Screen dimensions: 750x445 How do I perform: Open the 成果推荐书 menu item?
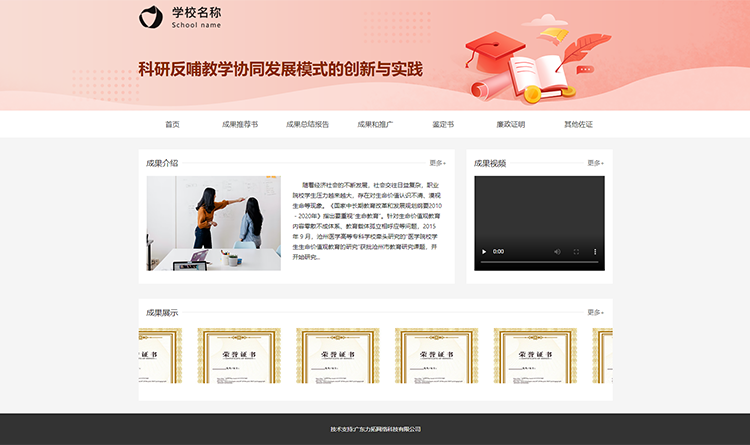(x=240, y=125)
